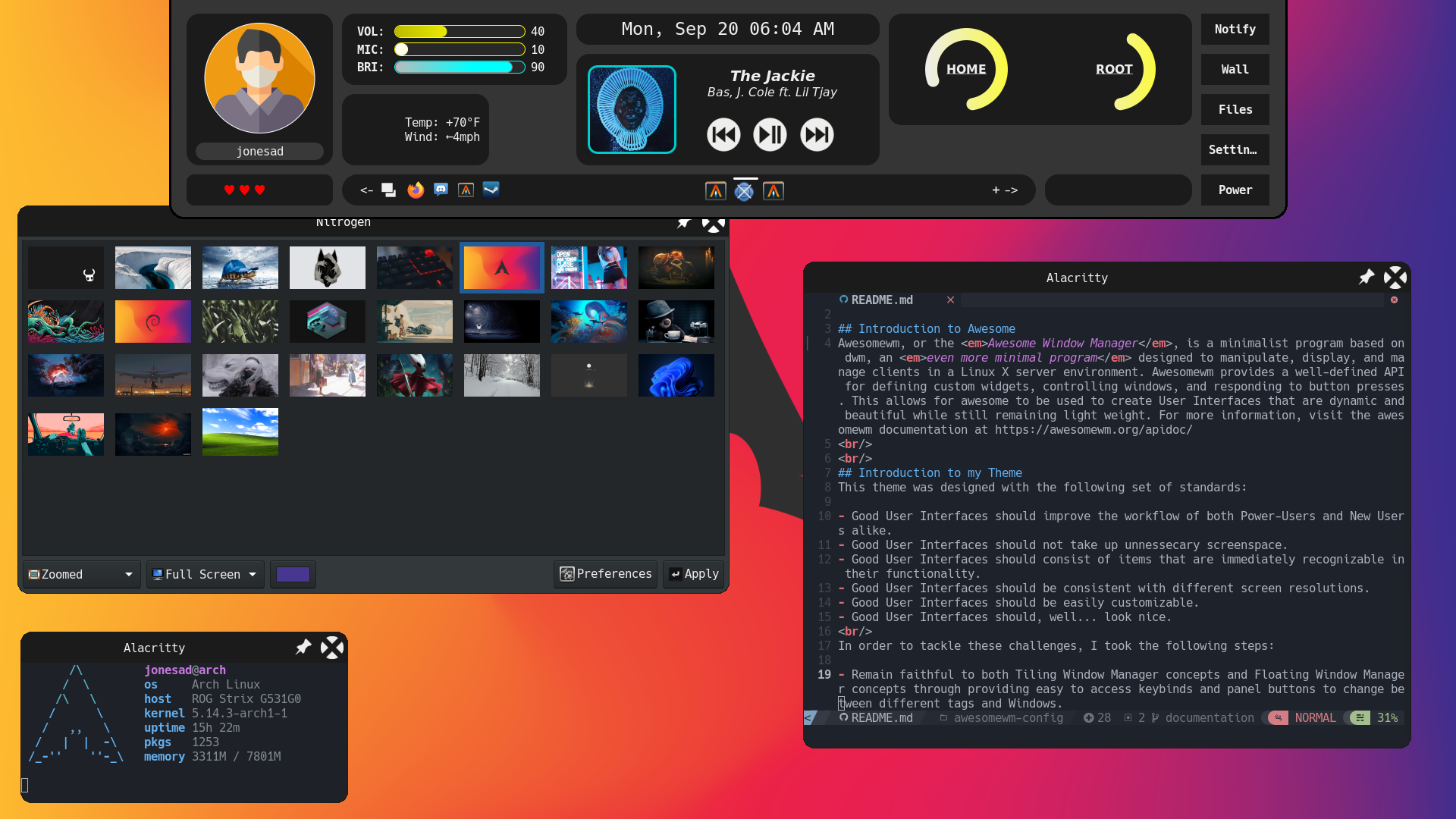Click the purple background color swatch
The image size is (1456, 819).
(293, 575)
